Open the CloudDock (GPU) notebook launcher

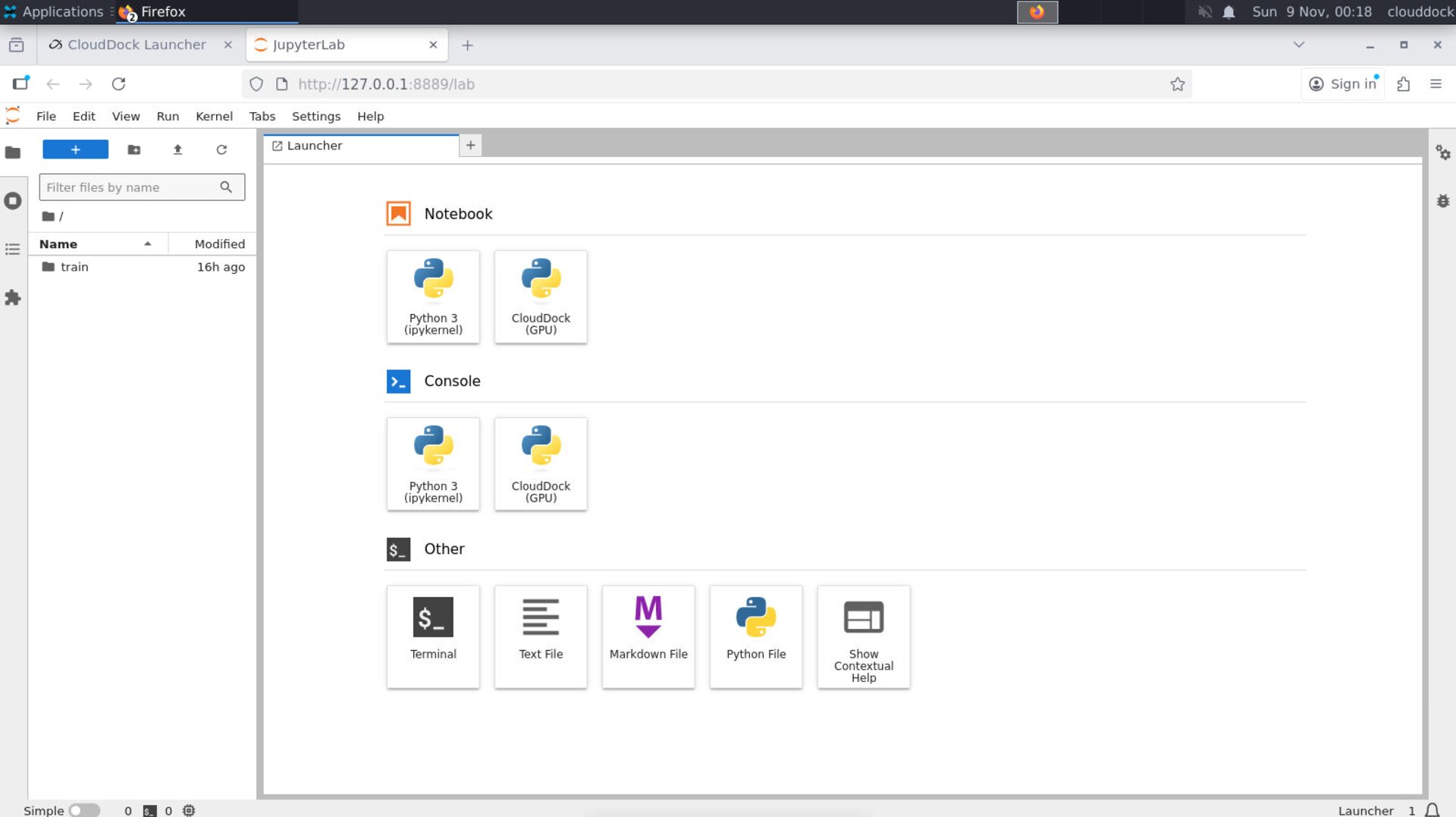541,297
